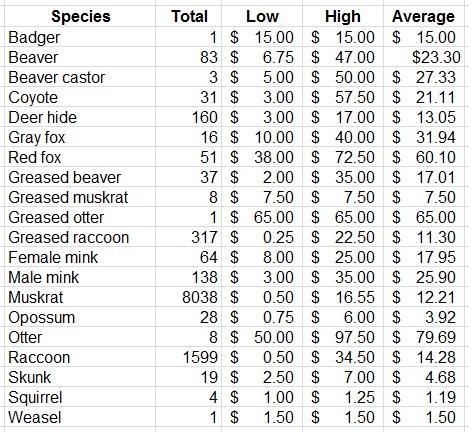Click the Low column header

[x=262, y=16]
